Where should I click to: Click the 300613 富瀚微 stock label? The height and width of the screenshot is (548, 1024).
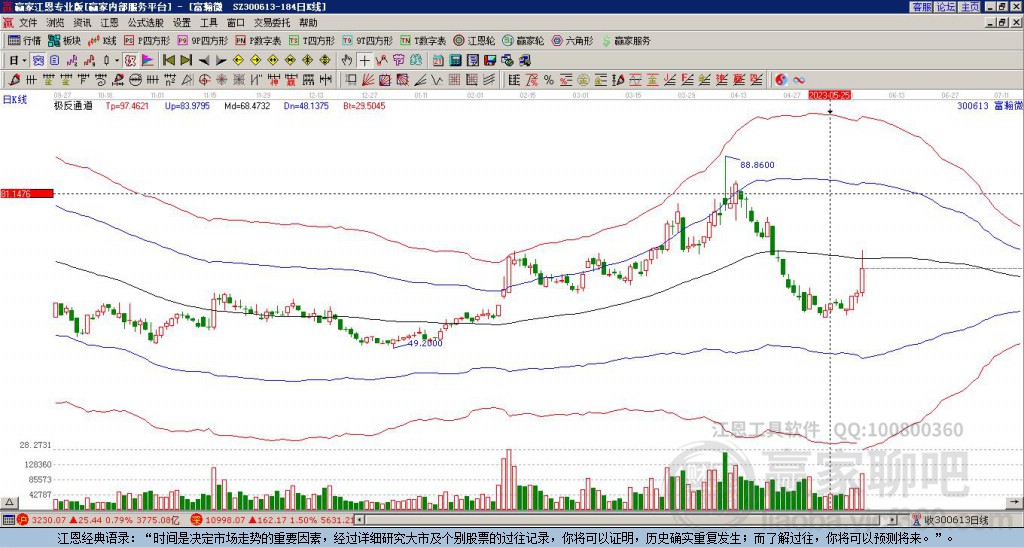(989, 105)
